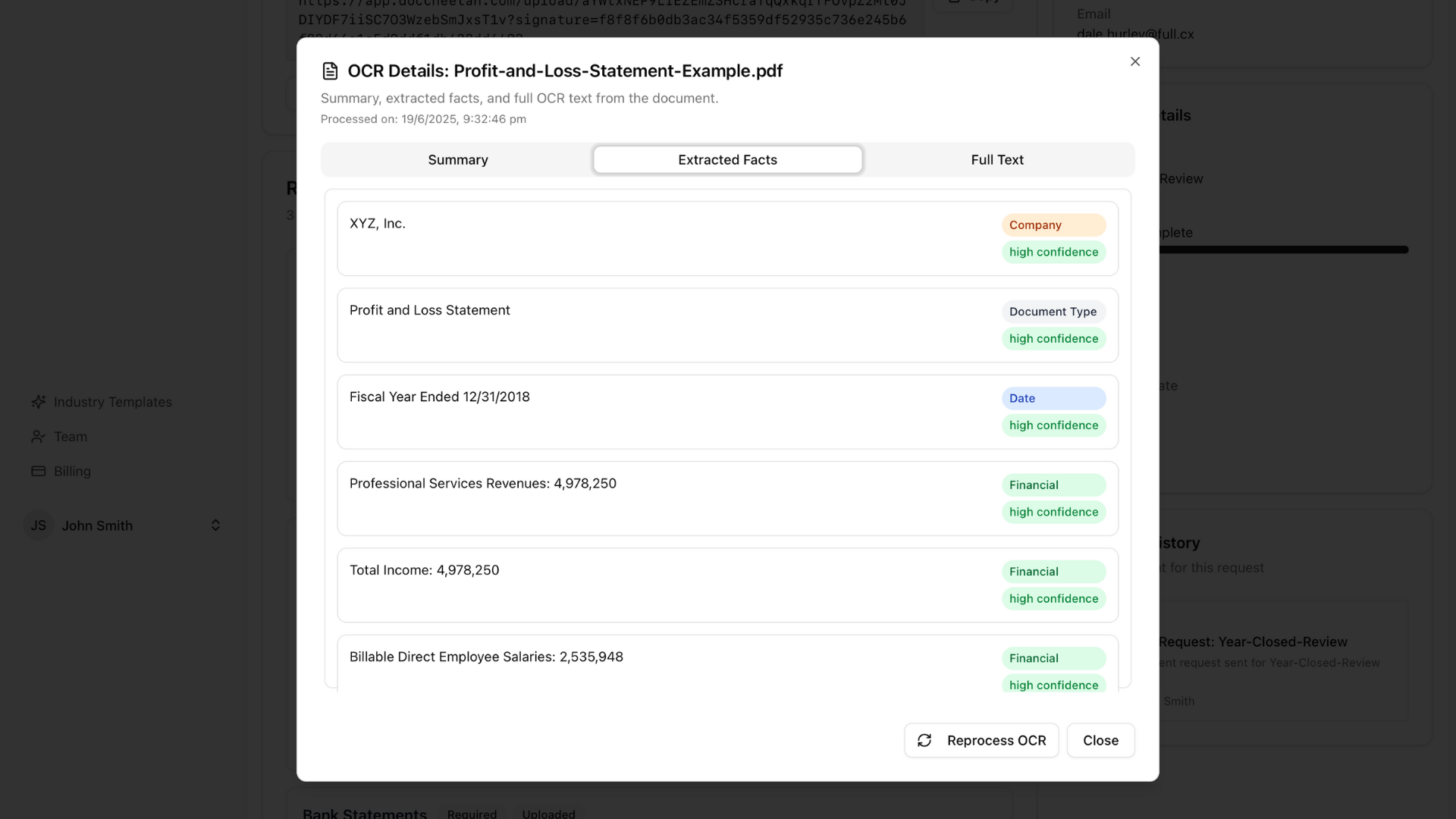Open the Full Text tab
The image size is (1456, 819).
(x=996, y=160)
